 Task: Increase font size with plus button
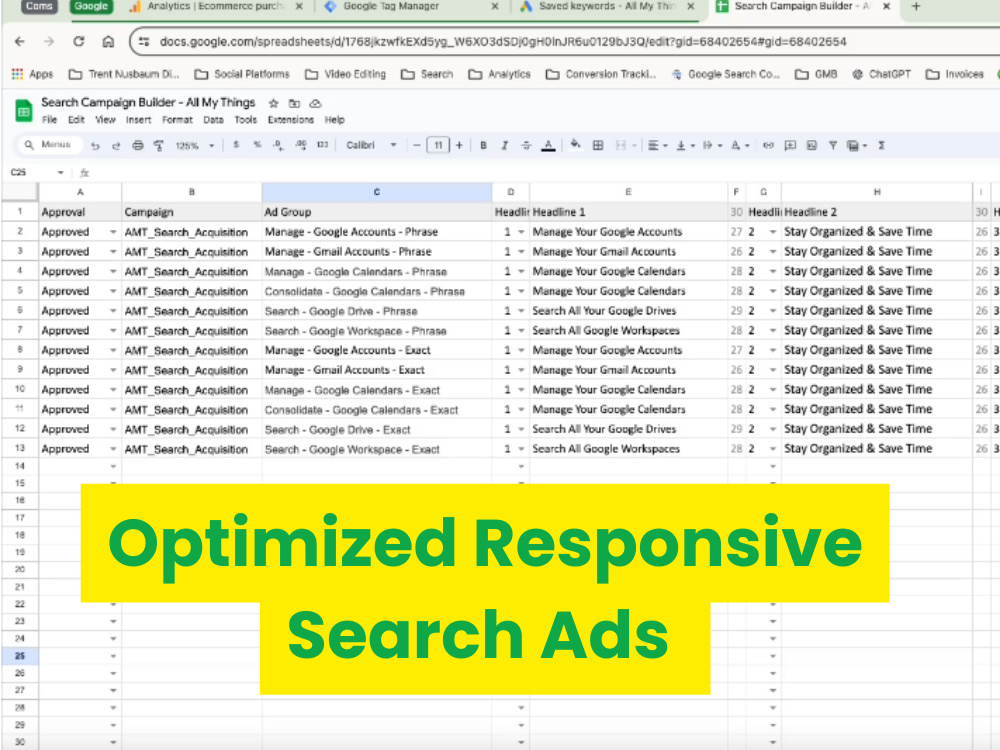tap(459, 145)
